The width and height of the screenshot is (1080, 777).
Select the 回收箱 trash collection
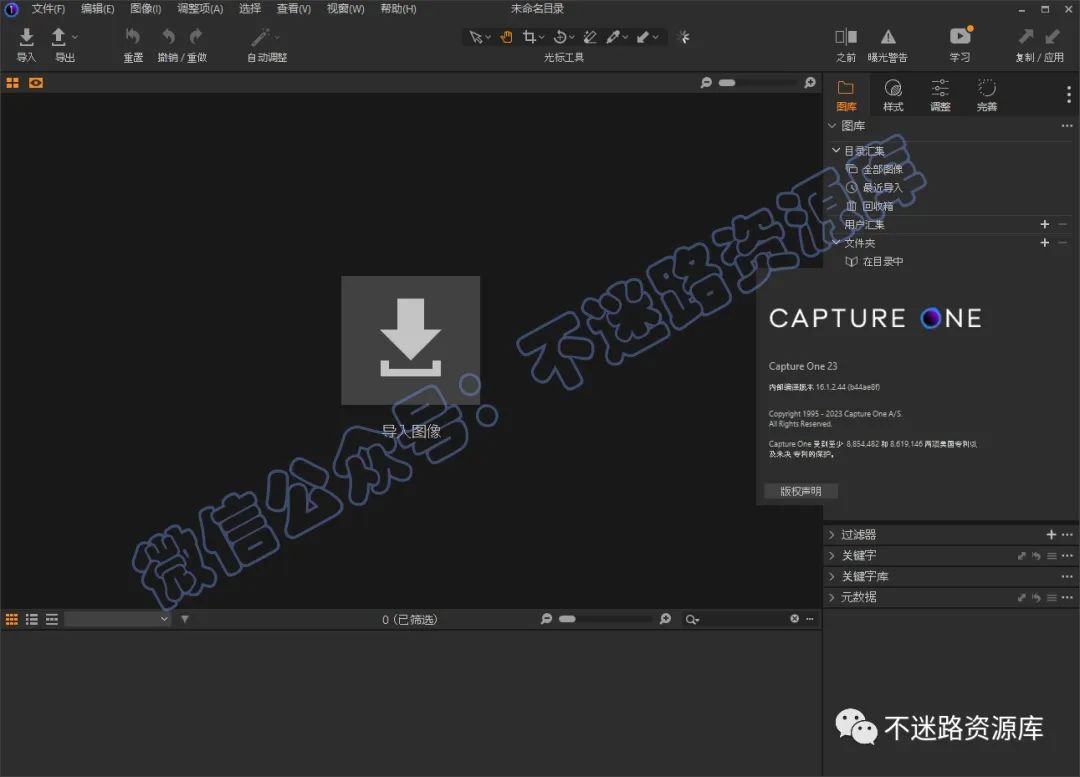pos(877,206)
